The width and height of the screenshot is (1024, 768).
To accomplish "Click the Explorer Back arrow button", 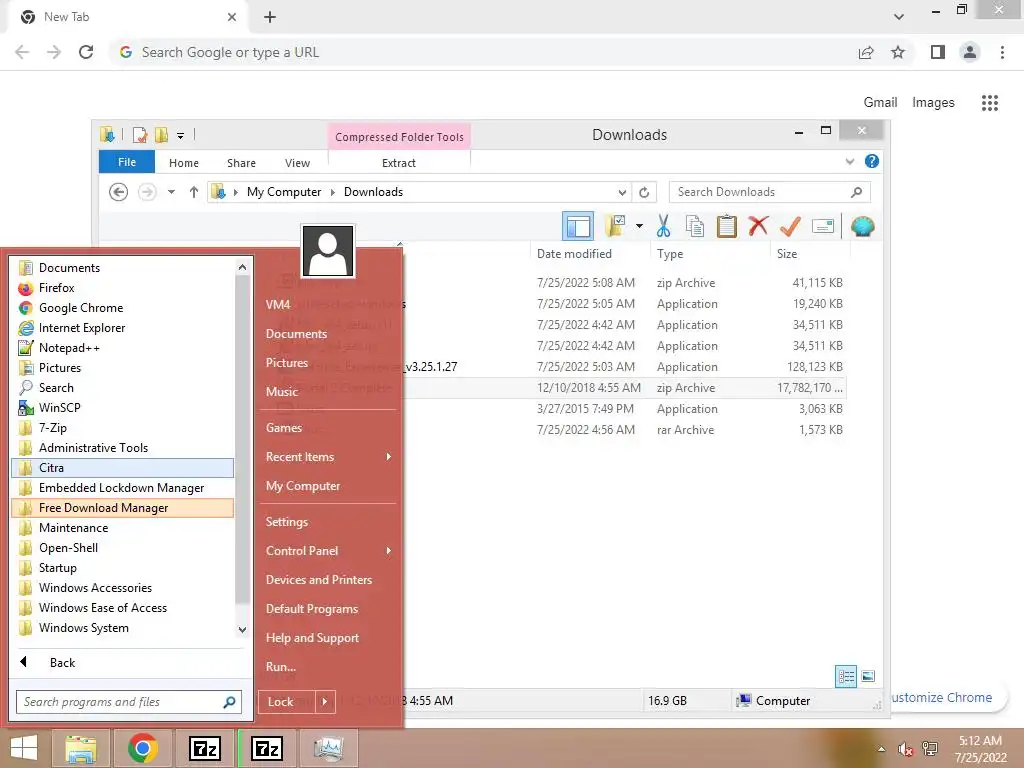I will [118, 192].
